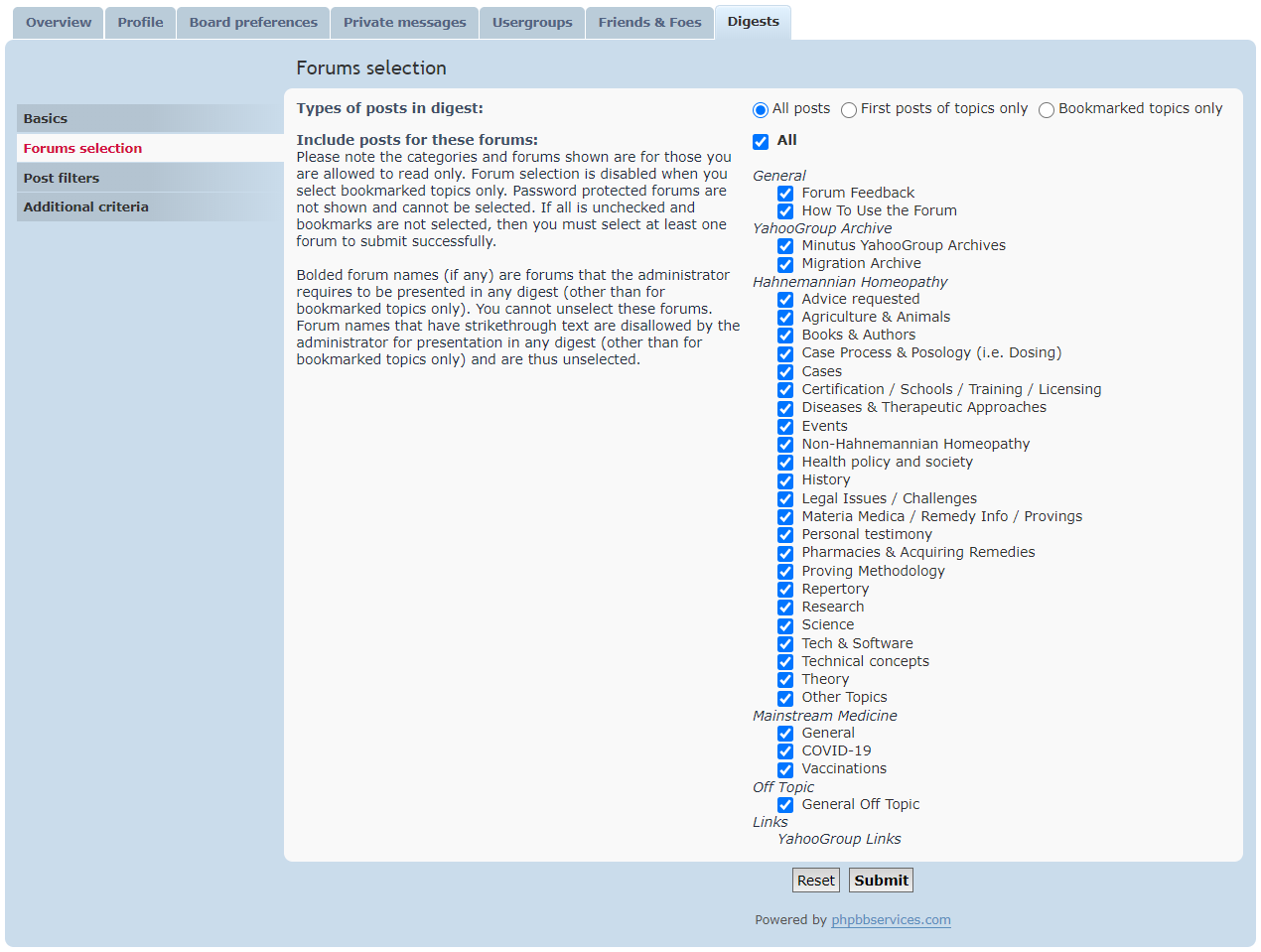Image resolution: width=1261 pixels, height=952 pixels.
Task: Open Basics in the sidebar
Action: click(150, 118)
